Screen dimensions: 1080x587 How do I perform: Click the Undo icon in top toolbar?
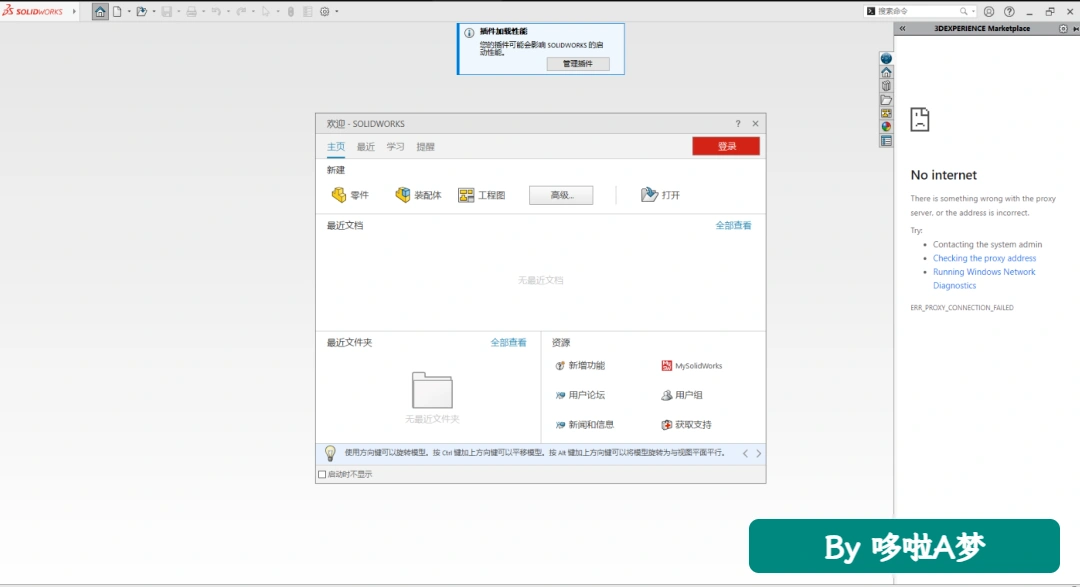click(216, 12)
